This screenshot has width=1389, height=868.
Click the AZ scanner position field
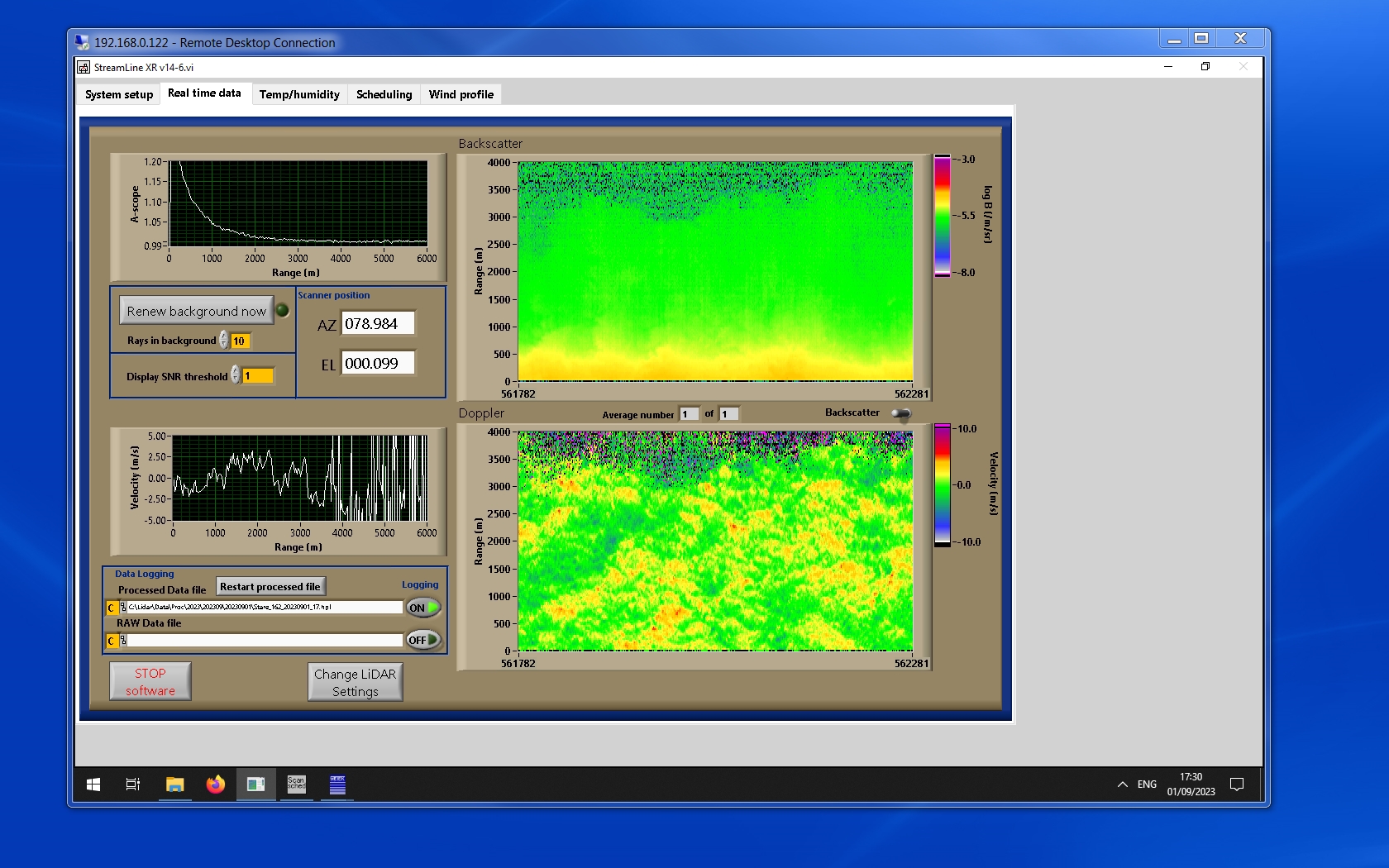[378, 324]
